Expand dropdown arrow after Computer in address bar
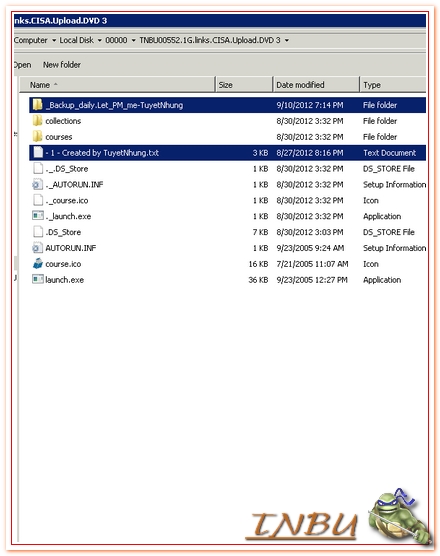Viewport: 440px width, 556px height. 54,40
